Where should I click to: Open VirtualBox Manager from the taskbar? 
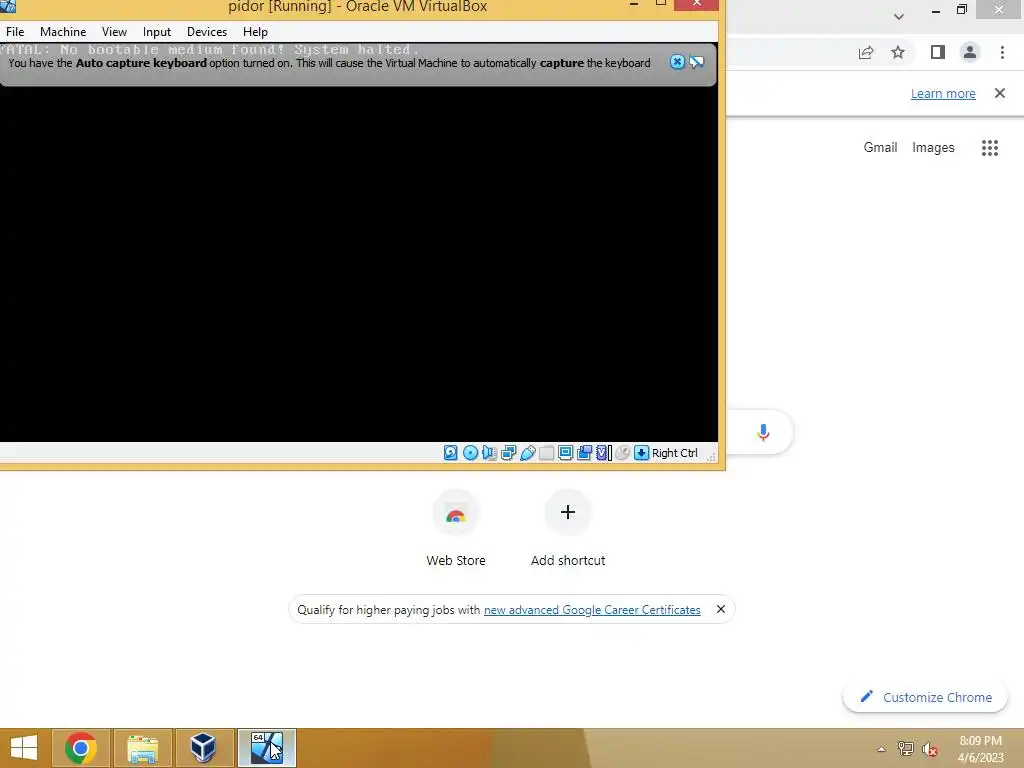coord(204,748)
